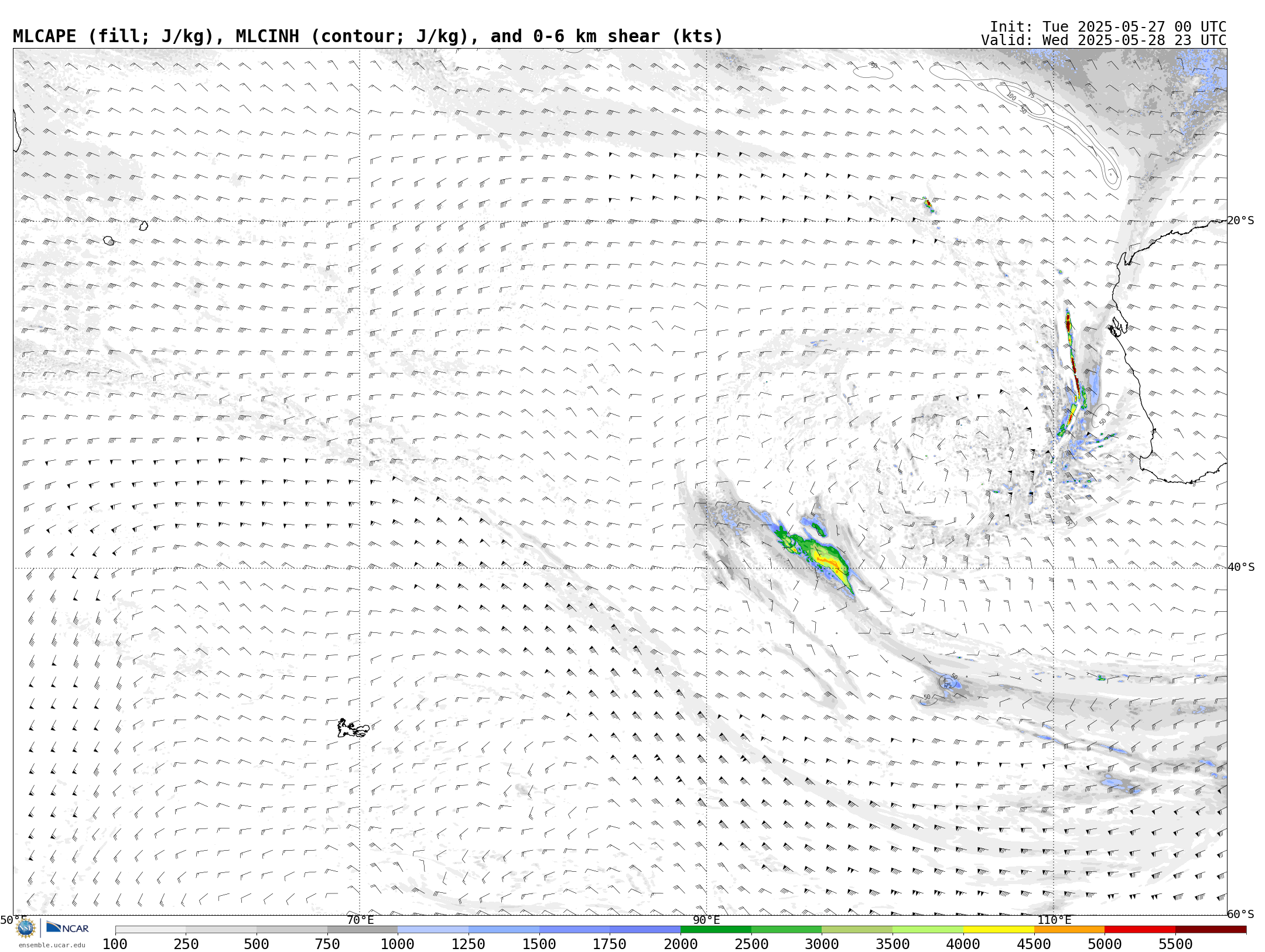Click the Init: Tue 2025-05-27 00 UTC text

click(1108, 27)
